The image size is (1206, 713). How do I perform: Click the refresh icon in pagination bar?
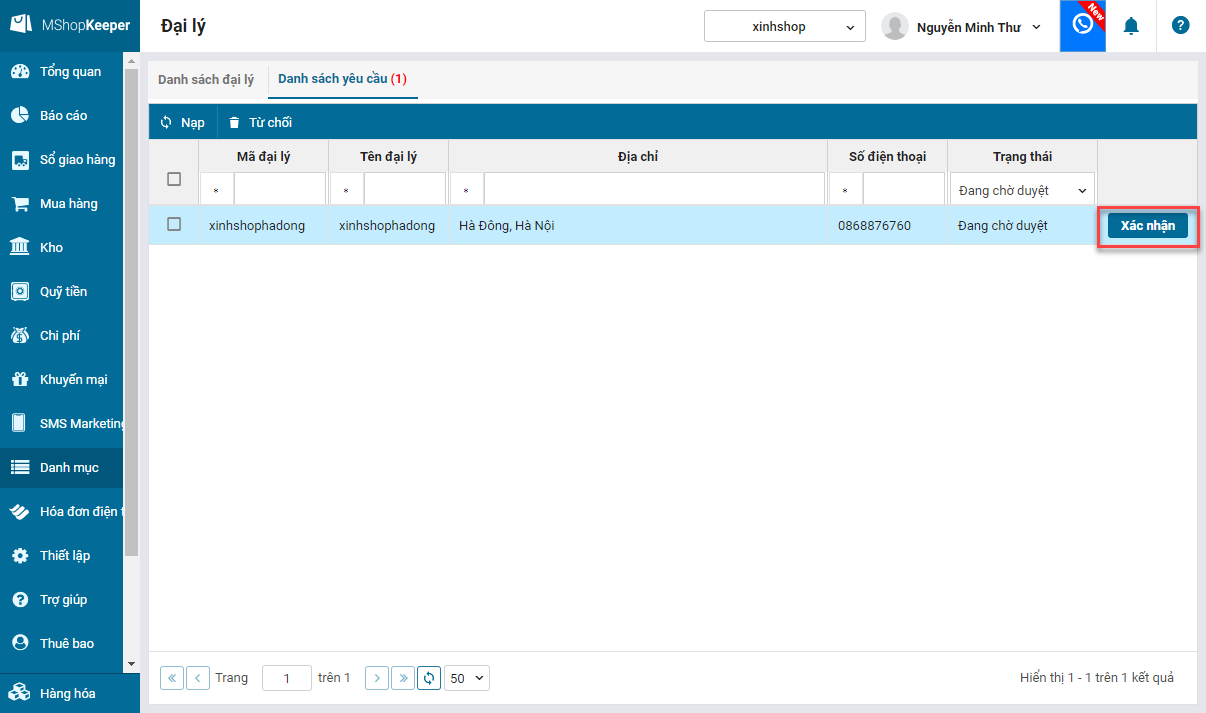(429, 678)
